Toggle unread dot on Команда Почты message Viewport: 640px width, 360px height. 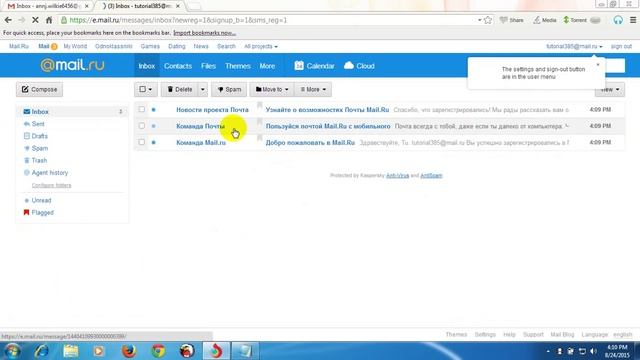click(153, 126)
